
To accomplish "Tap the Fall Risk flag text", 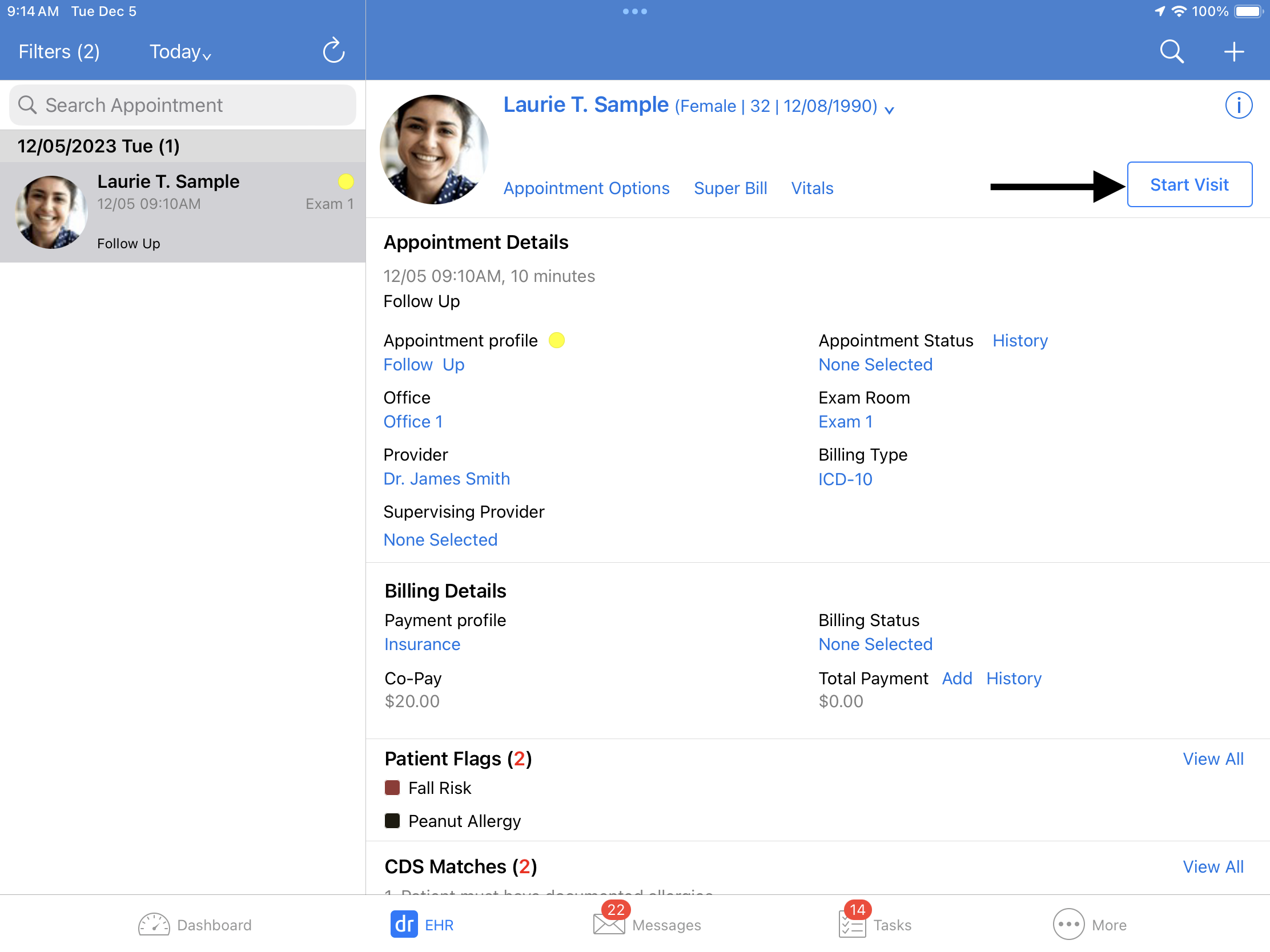I will [440, 788].
